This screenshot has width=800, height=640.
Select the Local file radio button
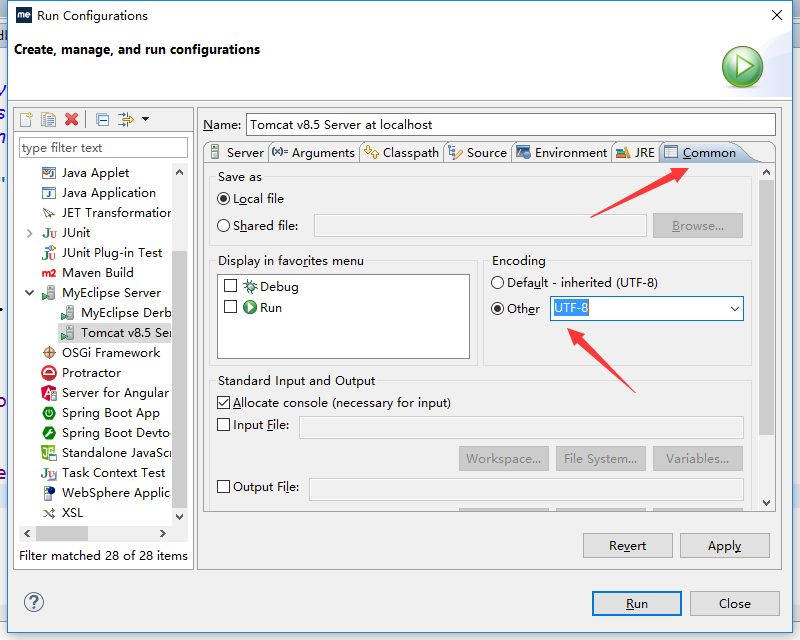pos(223,199)
